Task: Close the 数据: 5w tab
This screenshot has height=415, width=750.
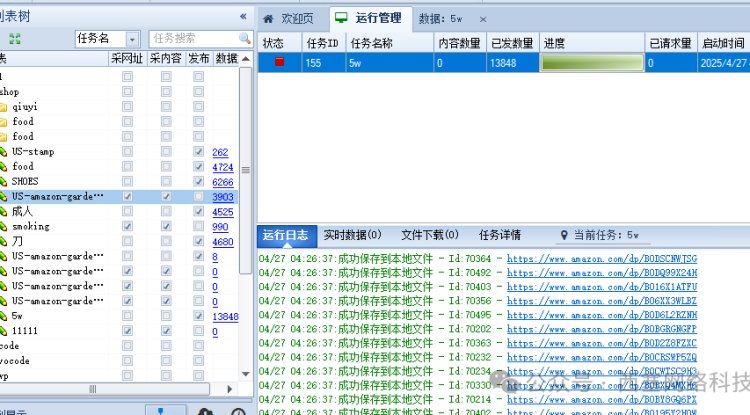Action: (x=483, y=19)
